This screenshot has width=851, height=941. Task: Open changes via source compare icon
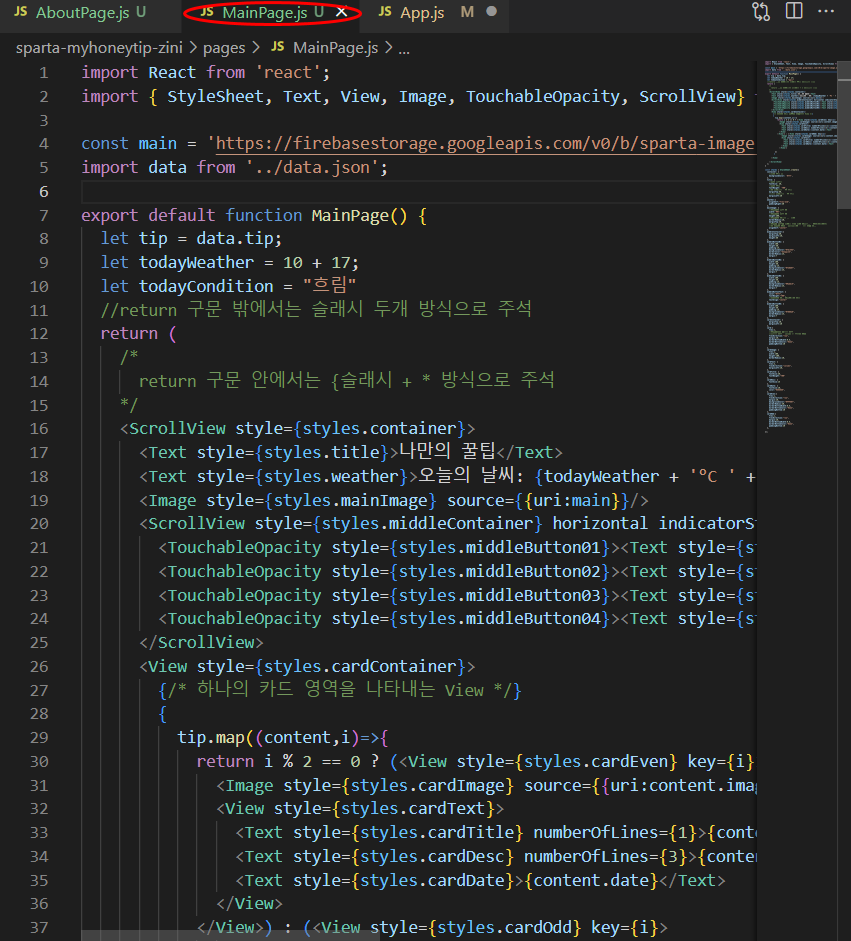(761, 11)
